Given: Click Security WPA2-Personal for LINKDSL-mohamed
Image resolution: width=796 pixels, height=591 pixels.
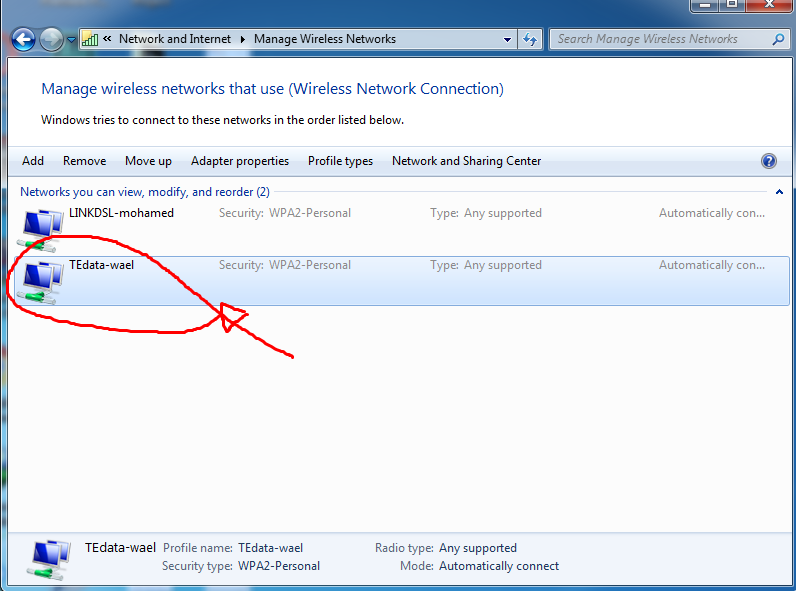Looking at the screenshot, I should tap(285, 213).
